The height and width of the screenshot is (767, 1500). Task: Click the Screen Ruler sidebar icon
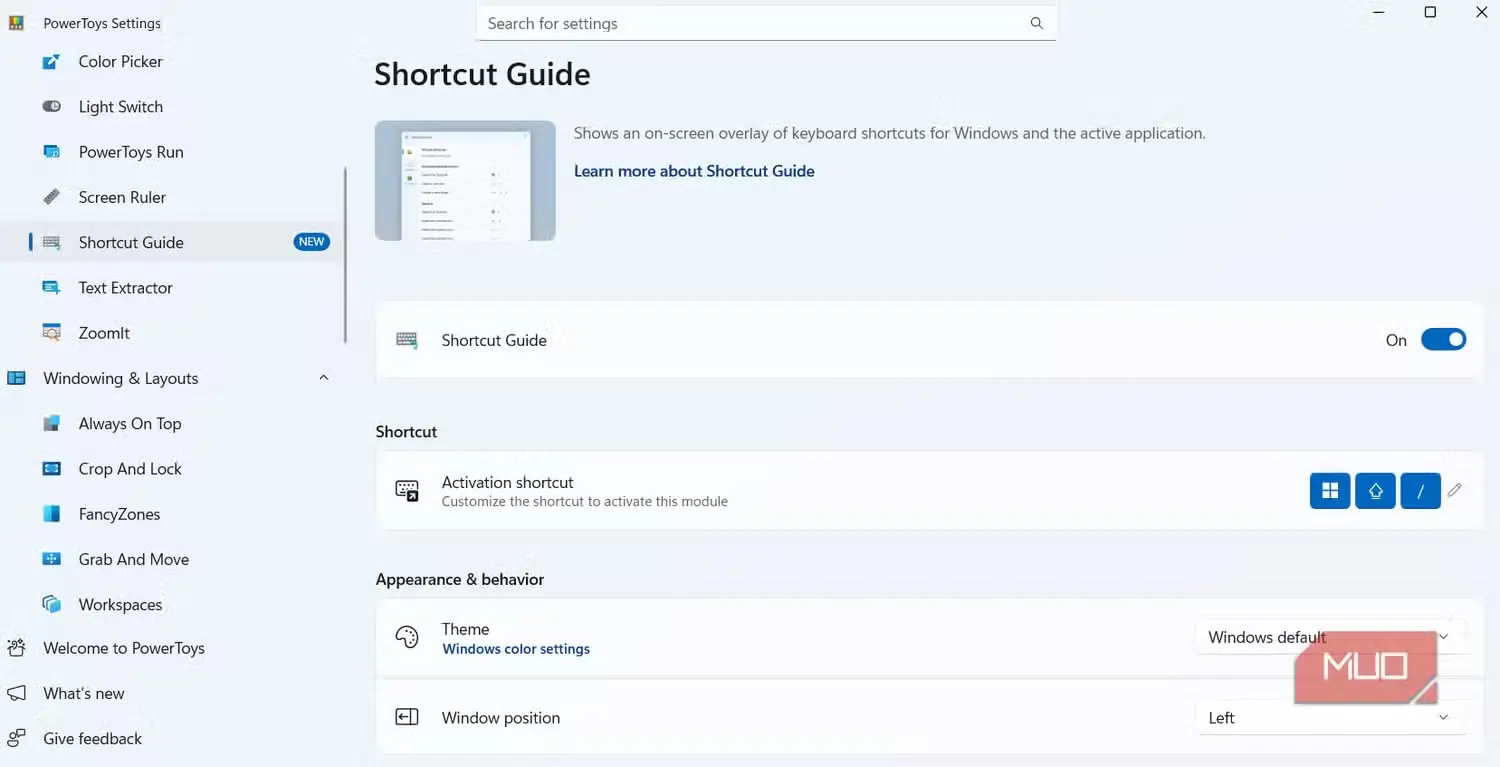(x=51, y=197)
